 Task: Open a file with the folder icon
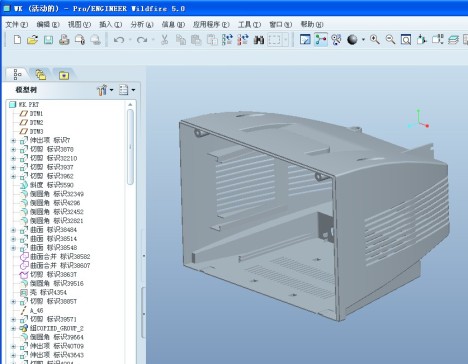32,40
